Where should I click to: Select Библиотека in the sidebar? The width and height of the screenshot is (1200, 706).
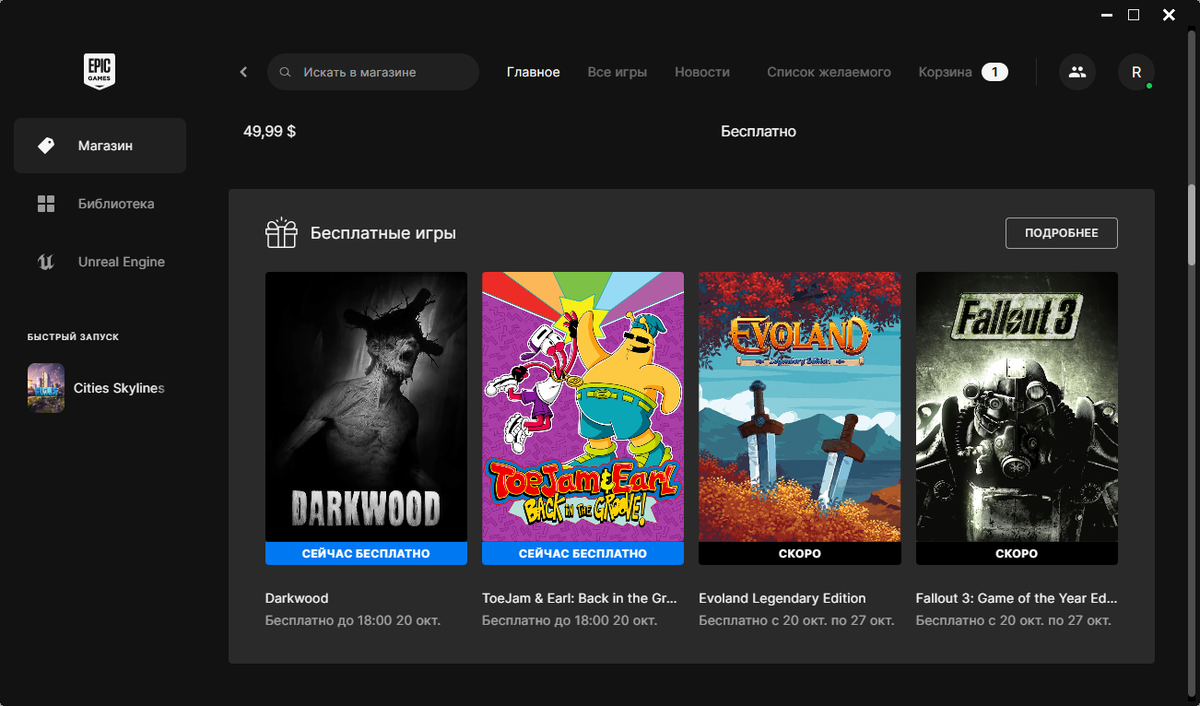pos(100,204)
